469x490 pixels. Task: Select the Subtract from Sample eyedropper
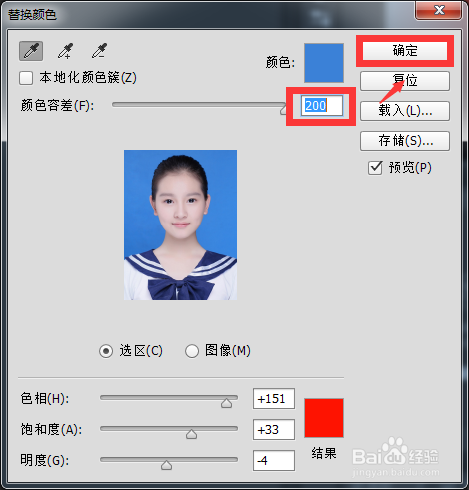pos(99,51)
